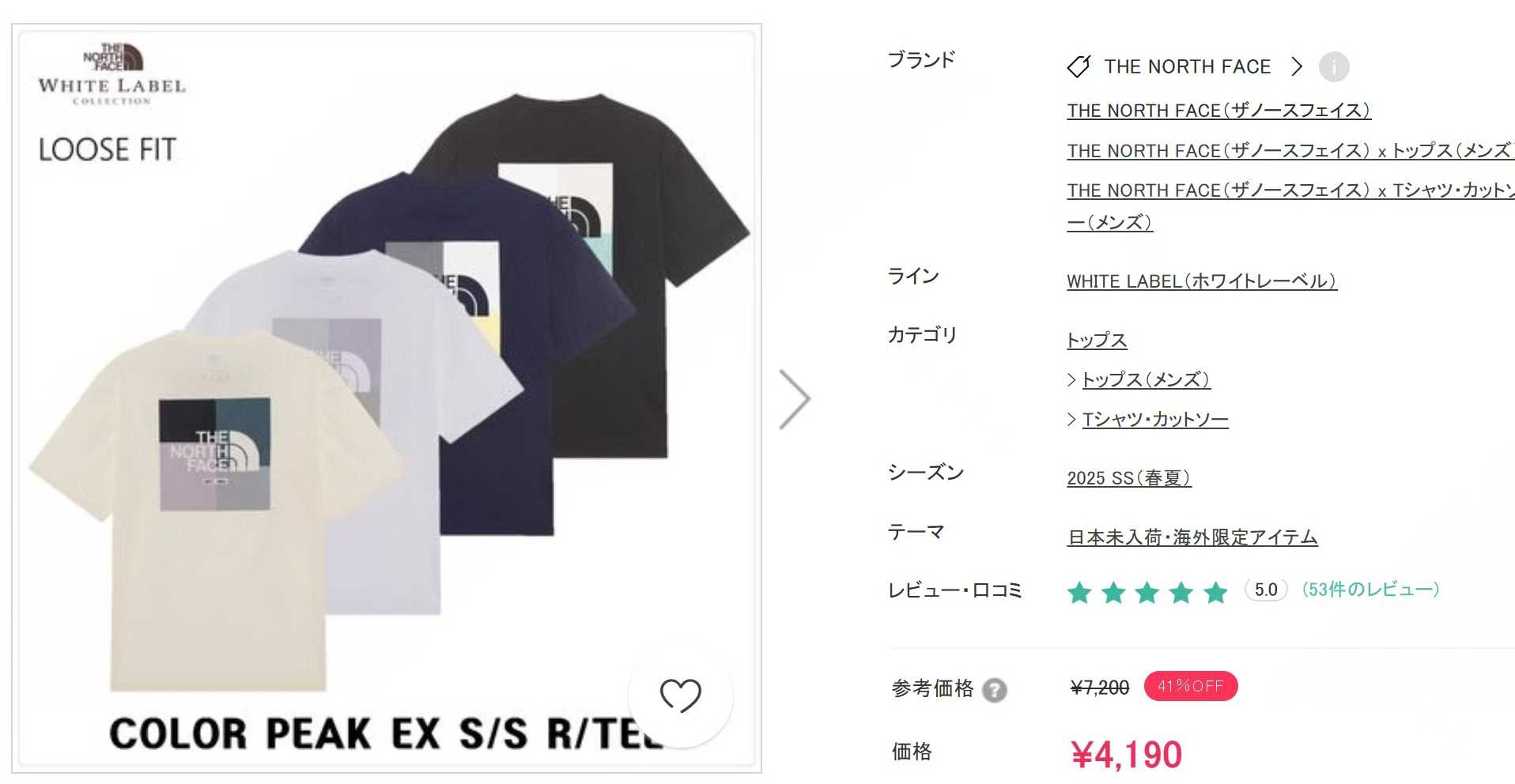Click the brand tag icon
The height and width of the screenshot is (784, 1515).
tap(1079, 66)
